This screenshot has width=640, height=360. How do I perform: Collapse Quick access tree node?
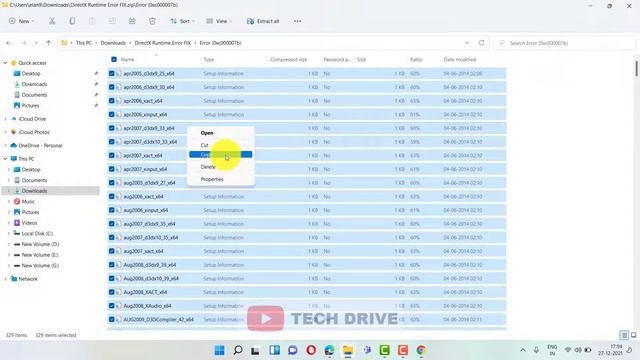[5, 63]
